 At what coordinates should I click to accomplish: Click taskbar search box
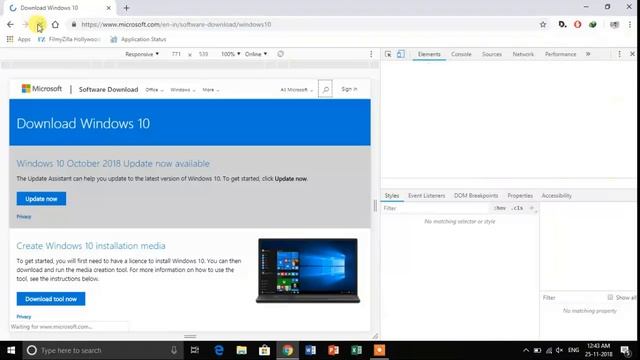pos(101,350)
